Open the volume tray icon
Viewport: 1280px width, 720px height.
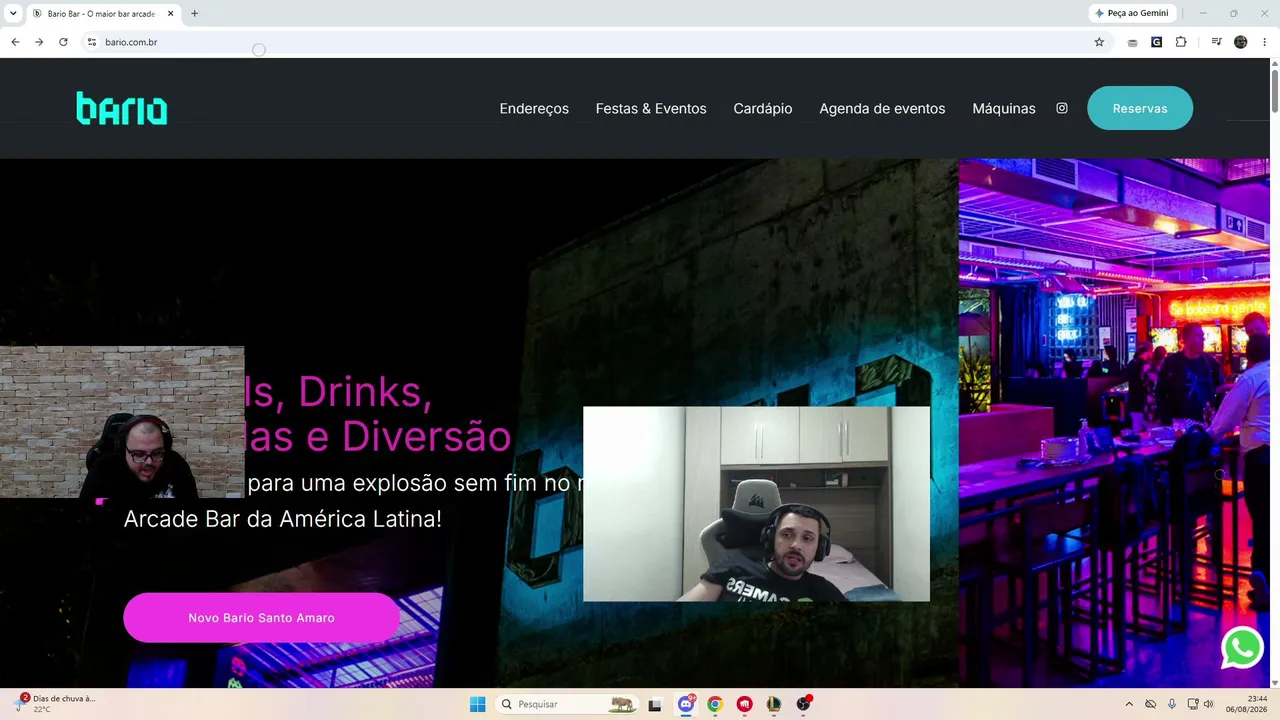[x=1209, y=704]
